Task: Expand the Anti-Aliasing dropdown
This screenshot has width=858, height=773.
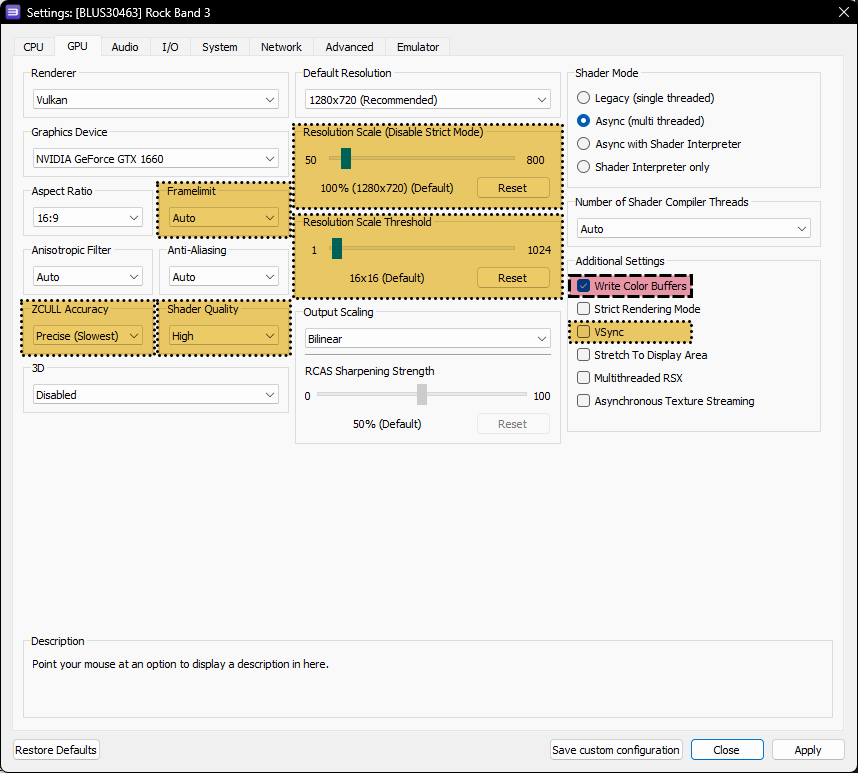Action: (223, 277)
